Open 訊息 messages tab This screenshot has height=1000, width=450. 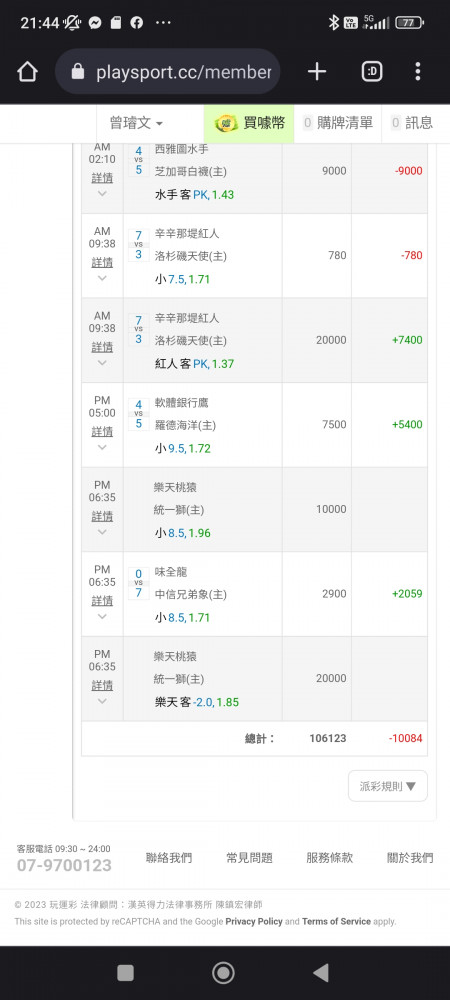[x=412, y=123]
